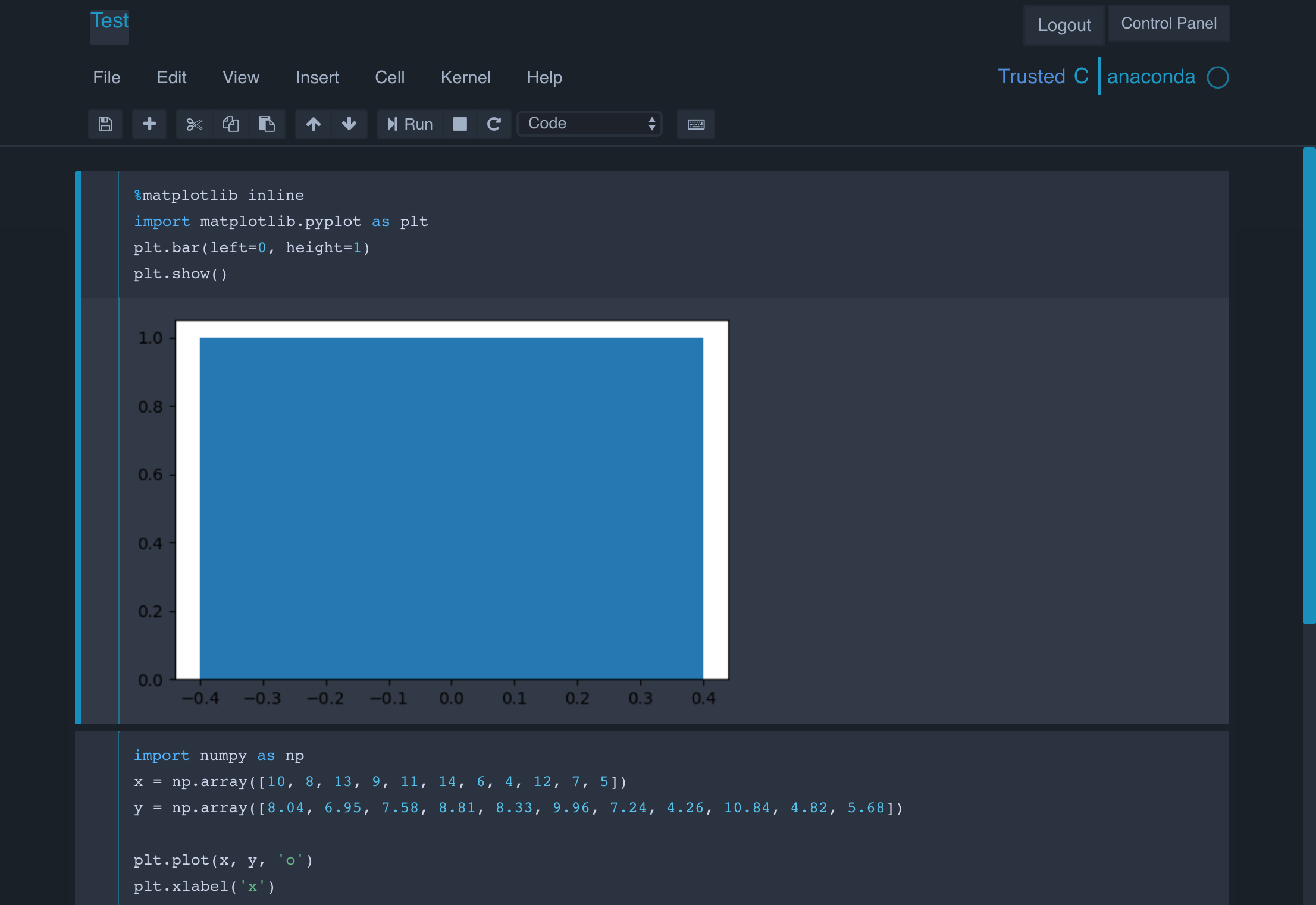
Task: Open the Kernel menu
Action: (465, 77)
